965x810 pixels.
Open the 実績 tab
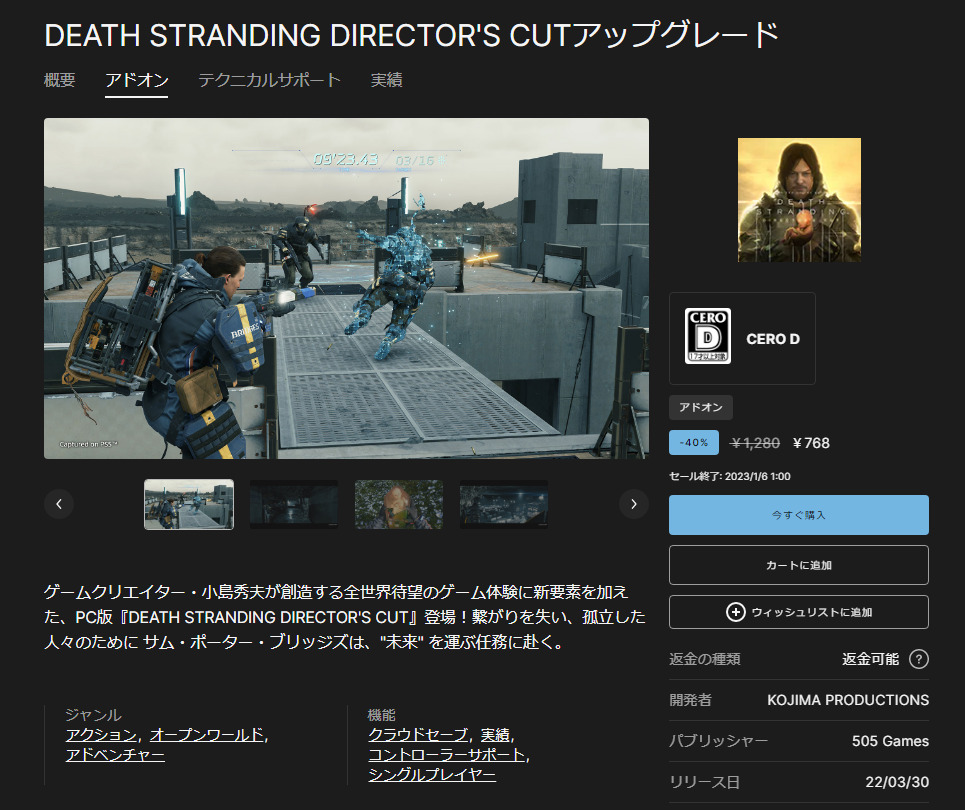(386, 80)
